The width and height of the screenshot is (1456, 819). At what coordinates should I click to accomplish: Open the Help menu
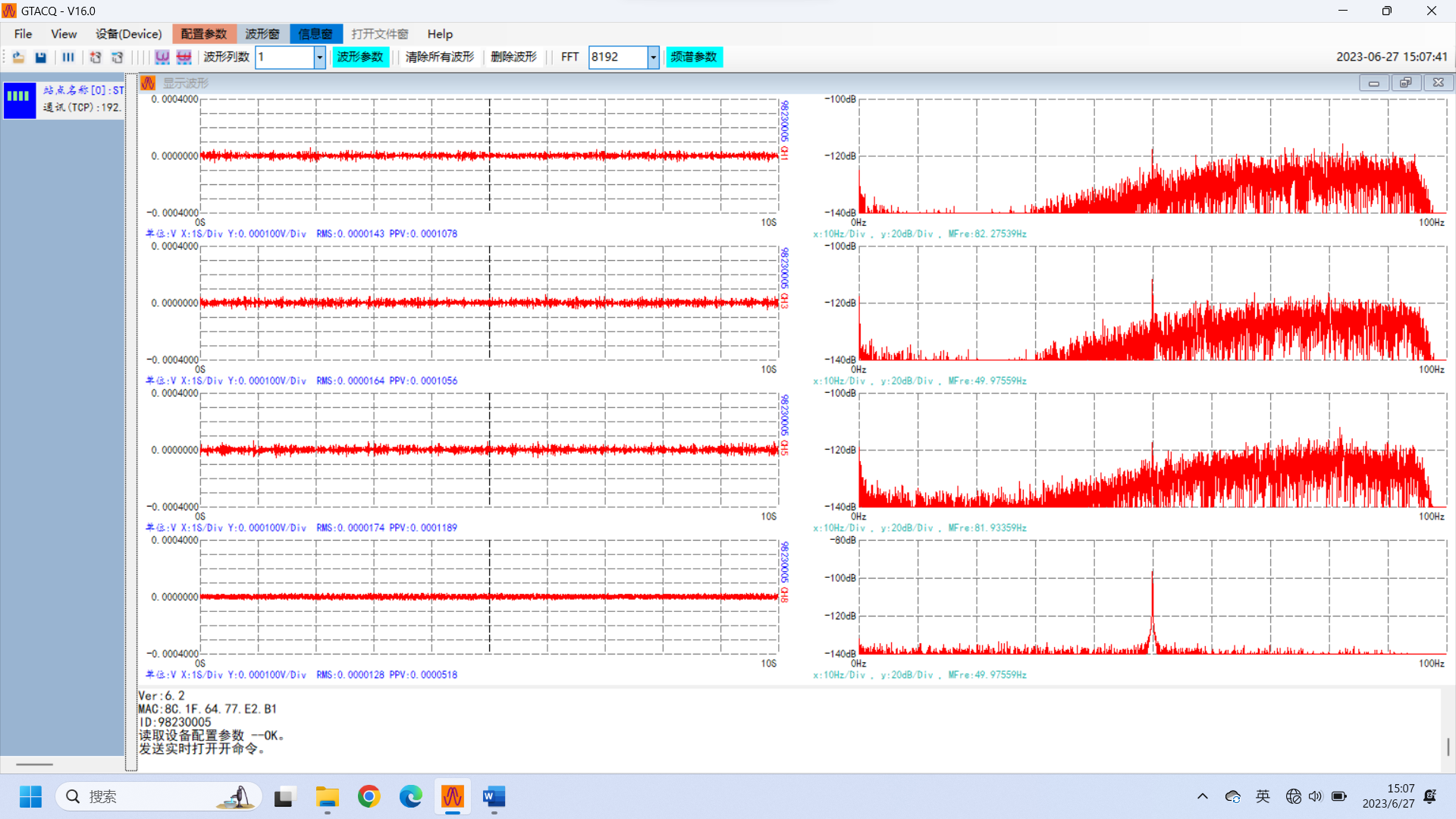440,34
